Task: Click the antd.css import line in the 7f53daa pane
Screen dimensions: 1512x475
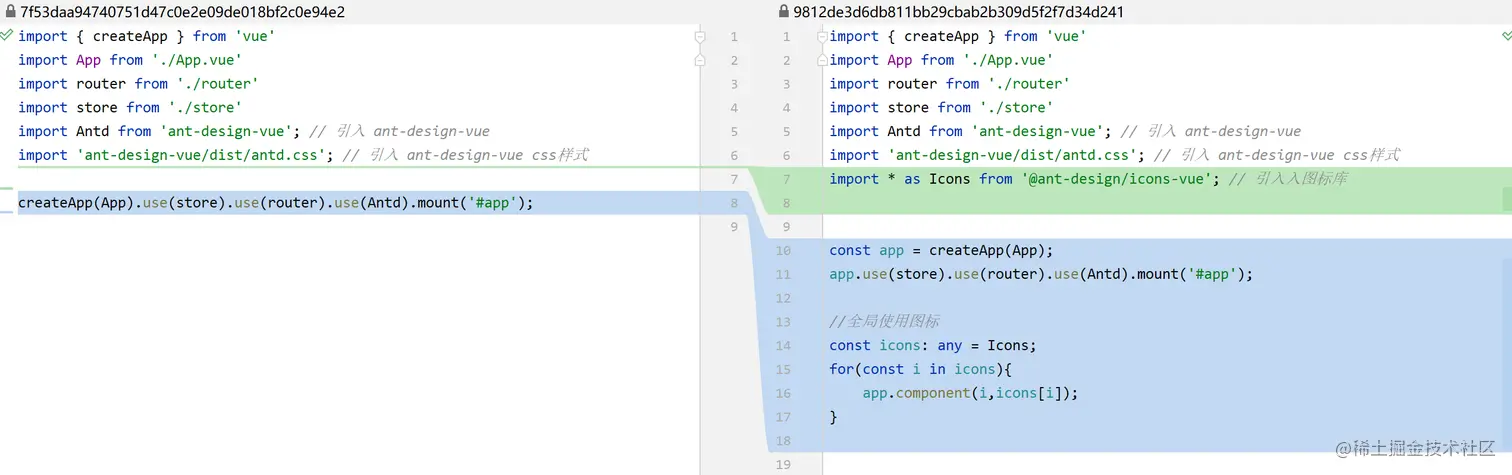Action: pyautogui.click(x=303, y=155)
